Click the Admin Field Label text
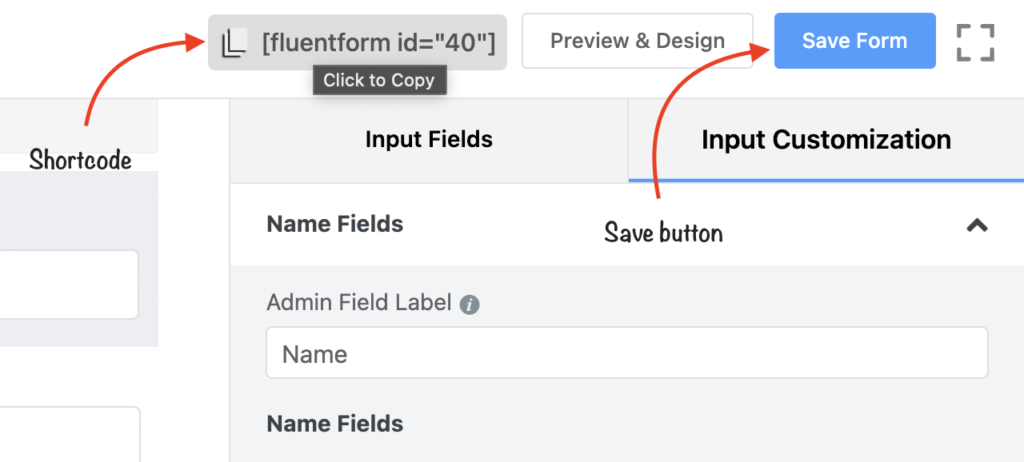Image resolution: width=1024 pixels, height=462 pixels. click(359, 303)
